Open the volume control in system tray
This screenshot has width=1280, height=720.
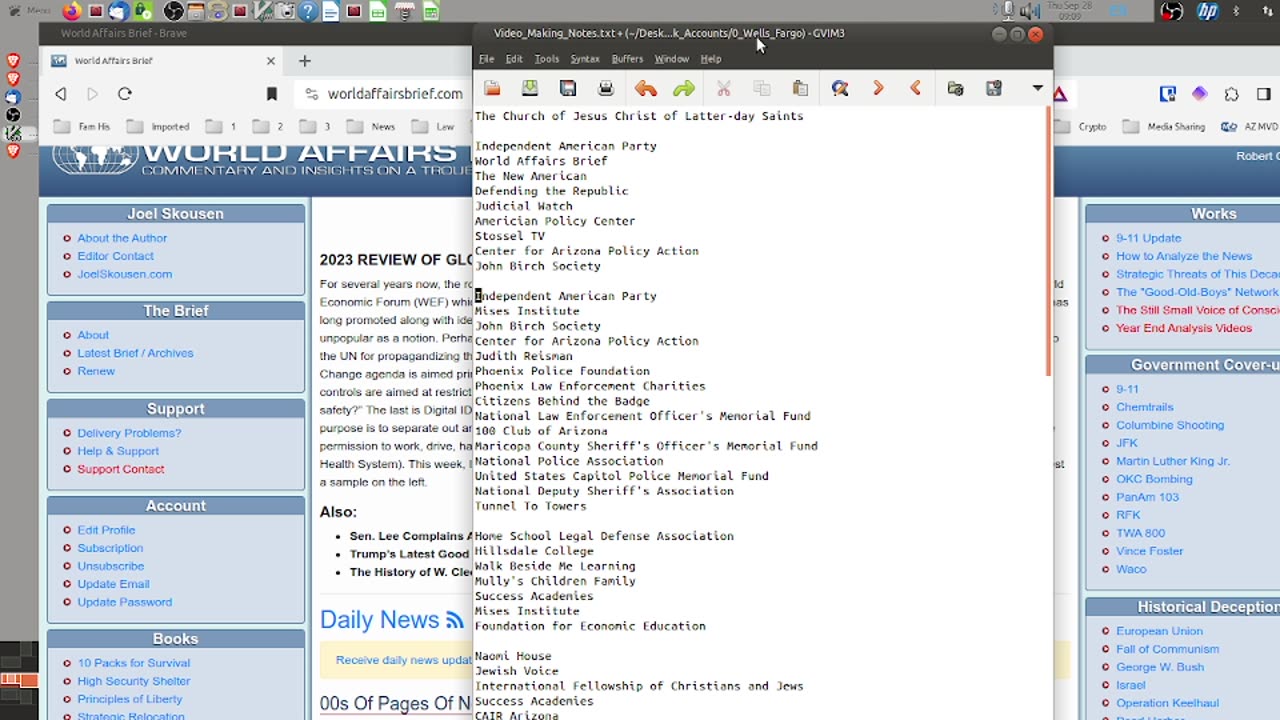1029,12
